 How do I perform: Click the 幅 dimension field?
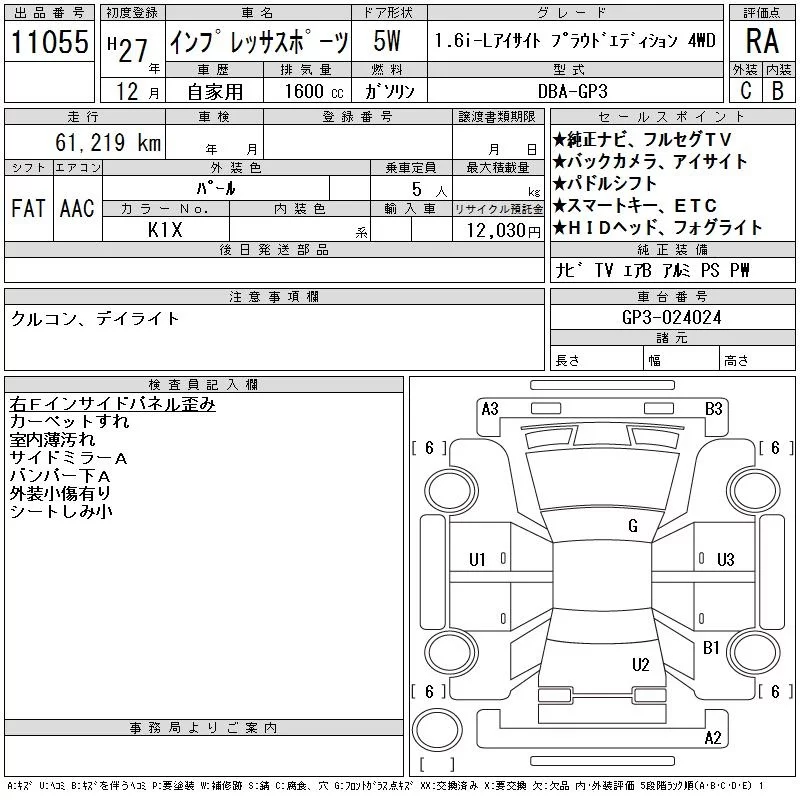click(681, 360)
